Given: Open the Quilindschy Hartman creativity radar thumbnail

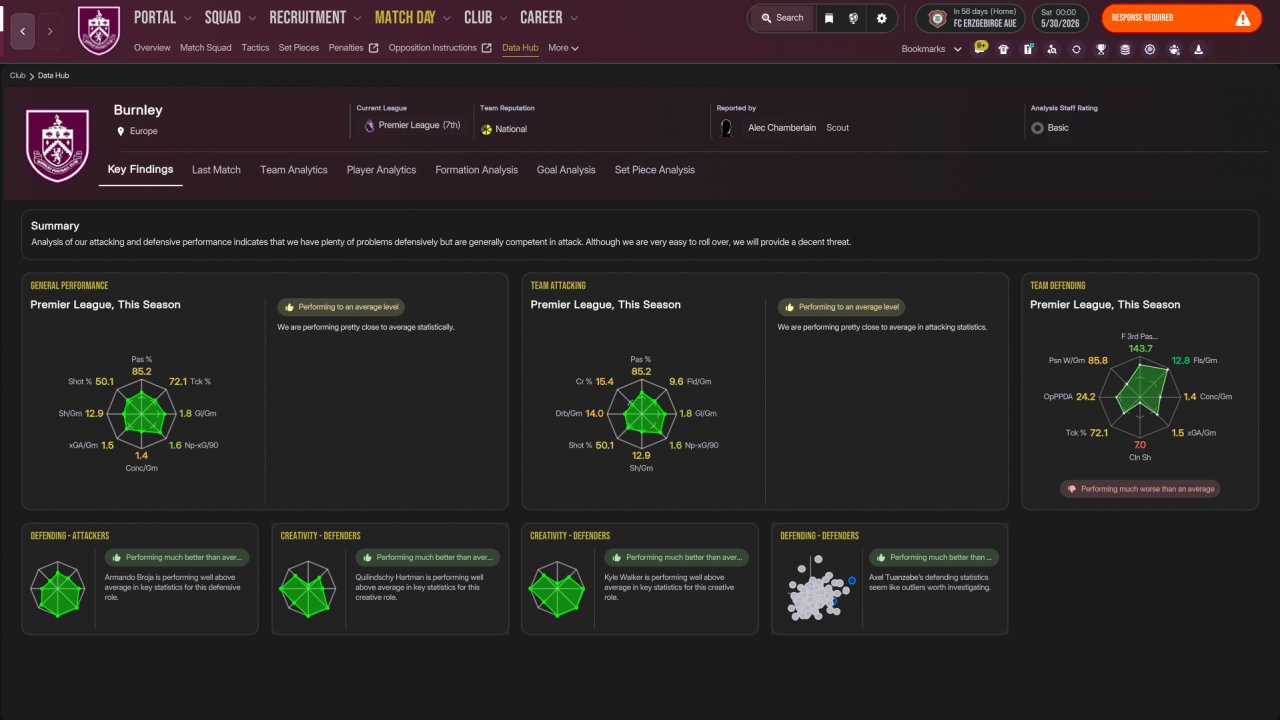Looking at the screenshot, I should coord(308,589).
